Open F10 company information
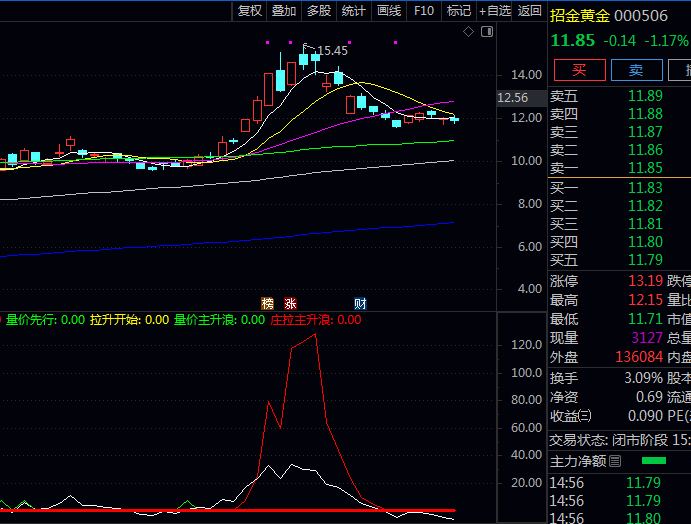This screenshot has height=524, width=691. click(424, 11)
